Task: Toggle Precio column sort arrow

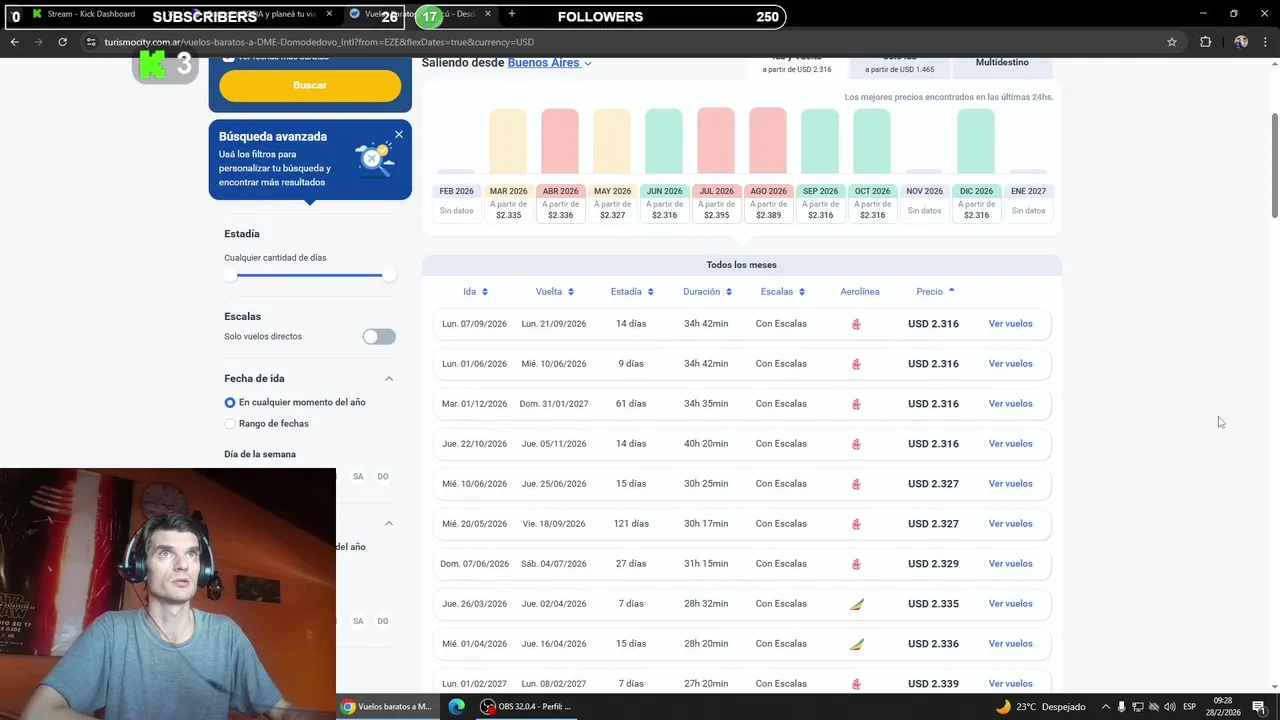Action: [951, 291]
